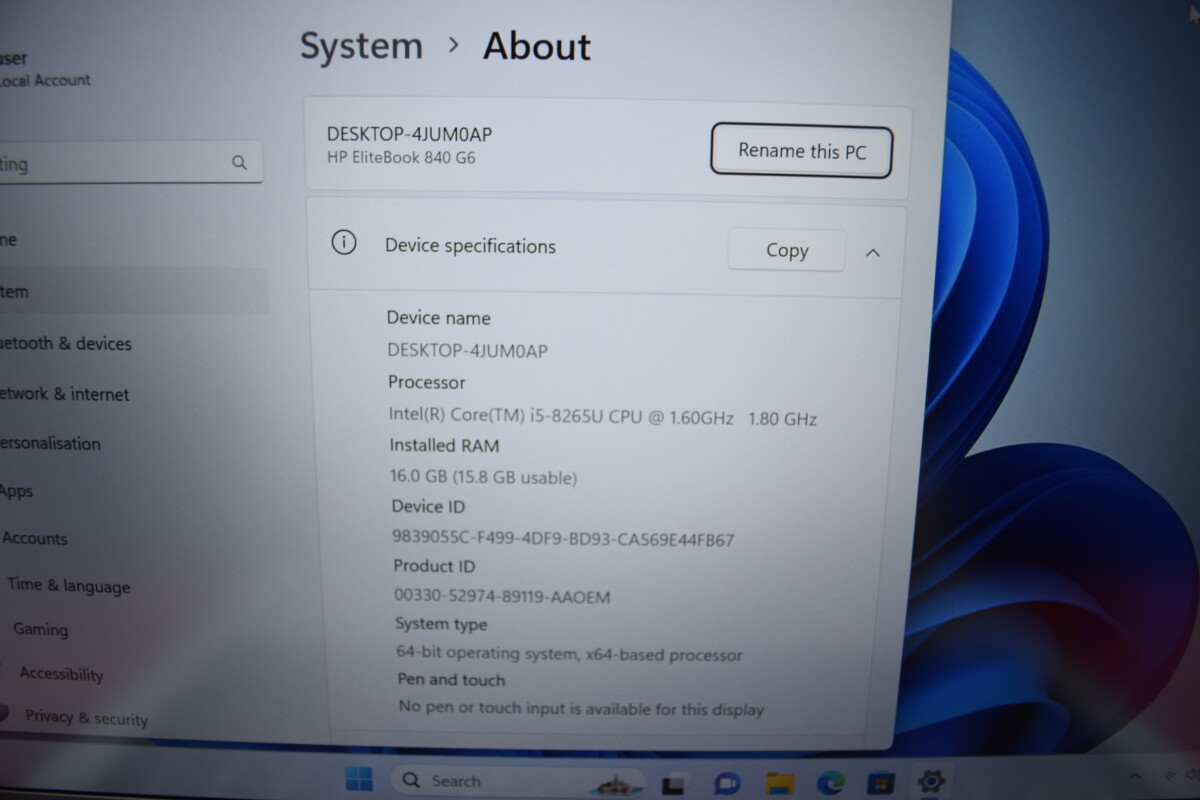This screenshot has height=800, width=1200.
Task: Click the '64-bit operating system' value
Action: [x=569, y=654]
